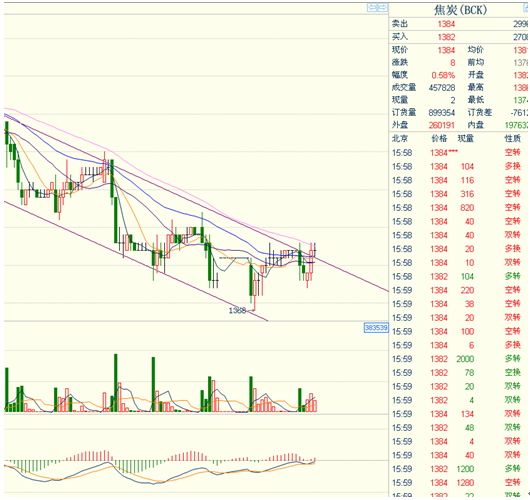Select the first 15:58 row marked 1384***
530x500 pixels.
click(x=458, y=153)
